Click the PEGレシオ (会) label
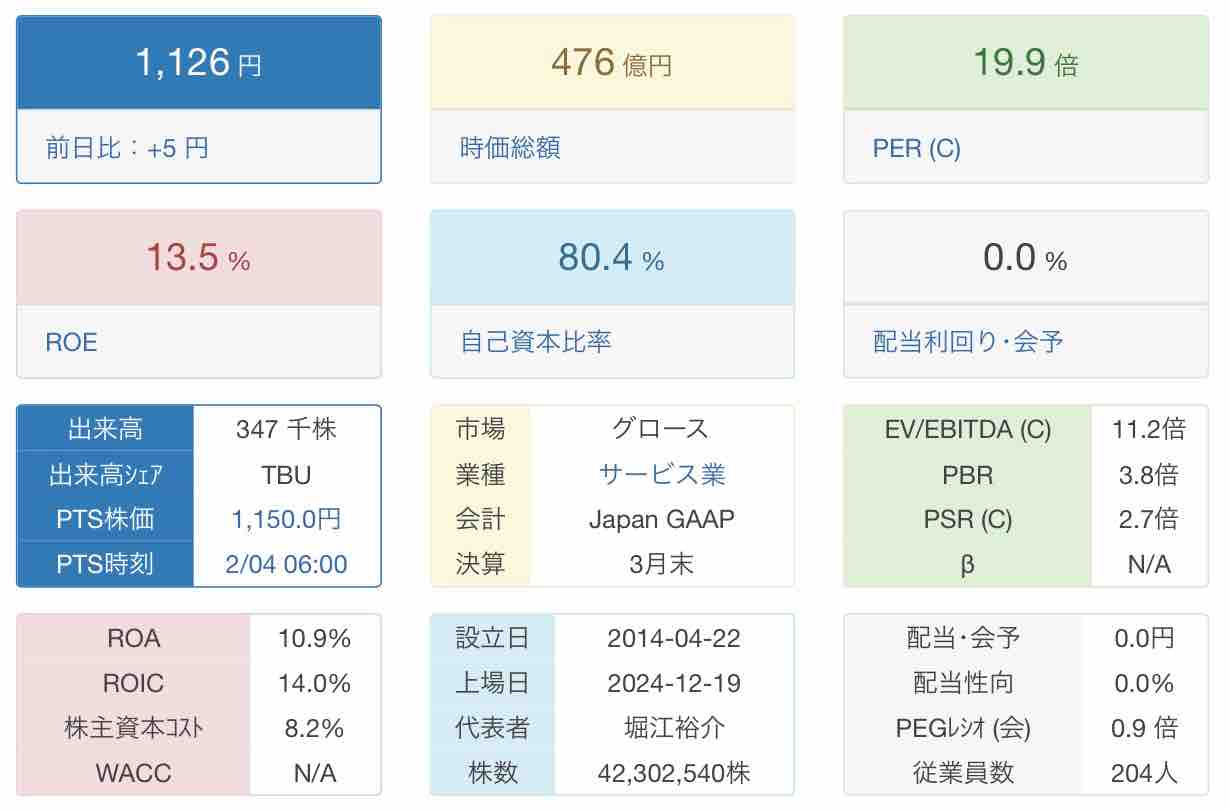Screen dimensions: 1229x810 (963, 728)
